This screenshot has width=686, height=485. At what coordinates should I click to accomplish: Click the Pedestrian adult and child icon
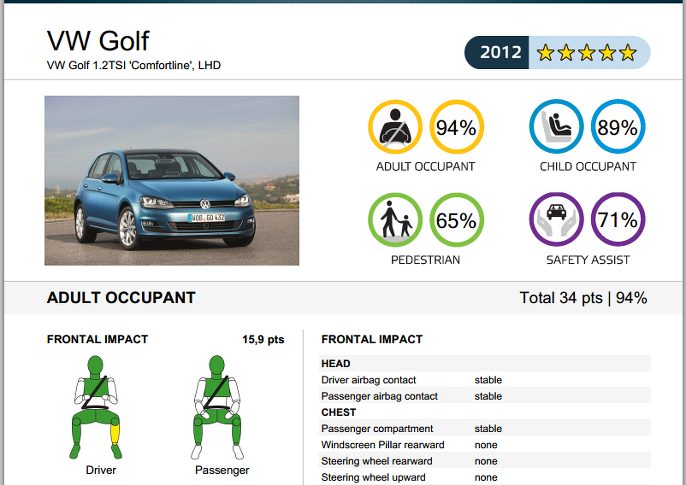(x=395, y=220)
